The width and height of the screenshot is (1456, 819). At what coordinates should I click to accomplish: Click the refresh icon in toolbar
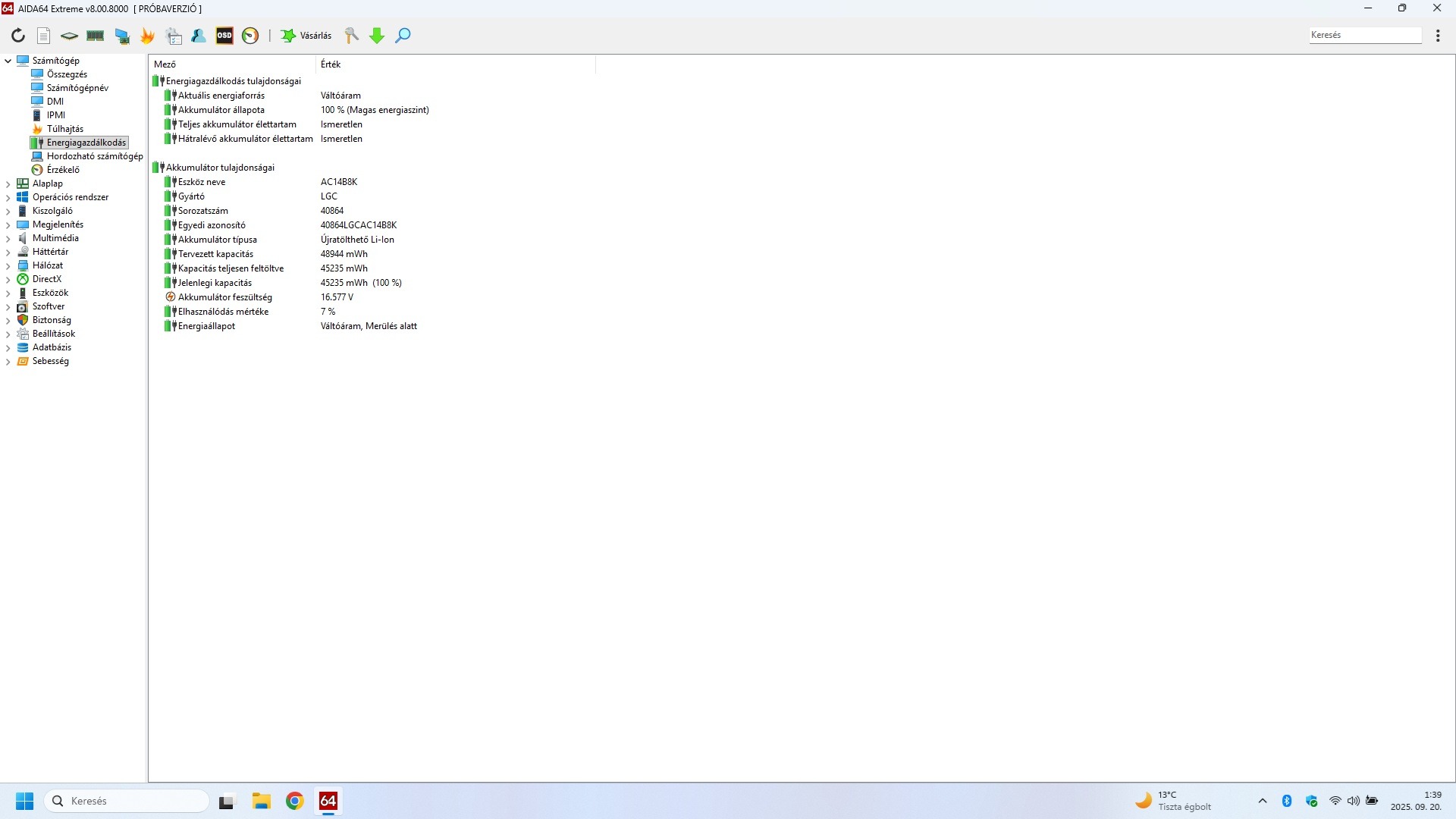[x=18, y=36]
